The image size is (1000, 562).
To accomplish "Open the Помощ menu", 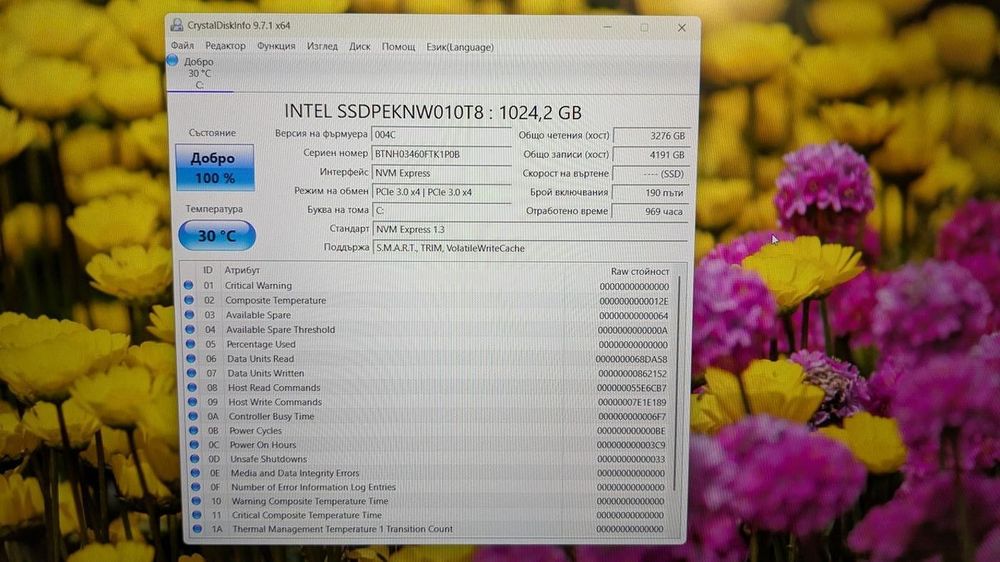I will (399, 47).
